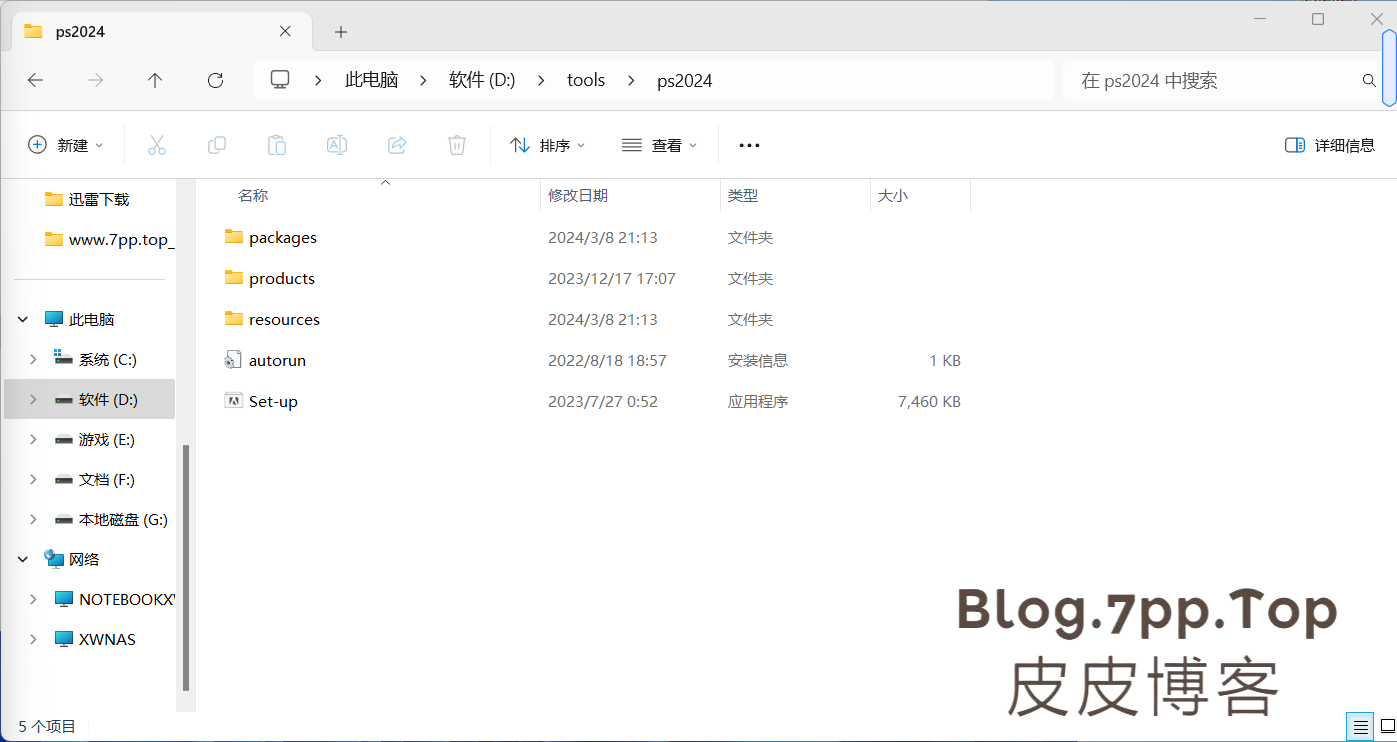
Task: Sort by the 修改日期 column header
Action: coord(578,196)
